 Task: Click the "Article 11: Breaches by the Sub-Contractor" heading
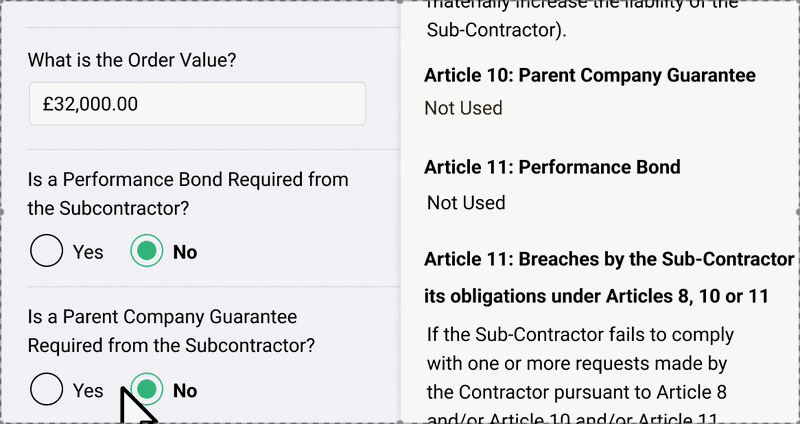click(608, 260)
